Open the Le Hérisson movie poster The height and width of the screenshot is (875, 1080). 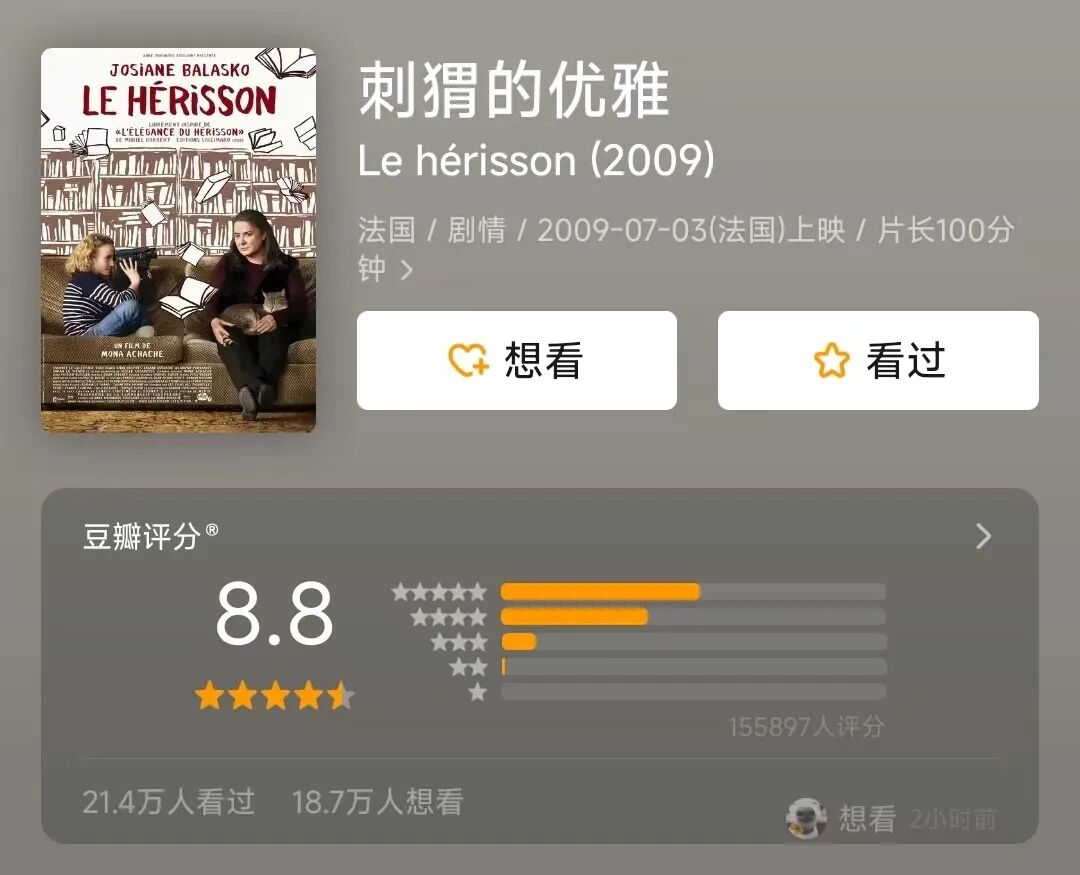178,240
